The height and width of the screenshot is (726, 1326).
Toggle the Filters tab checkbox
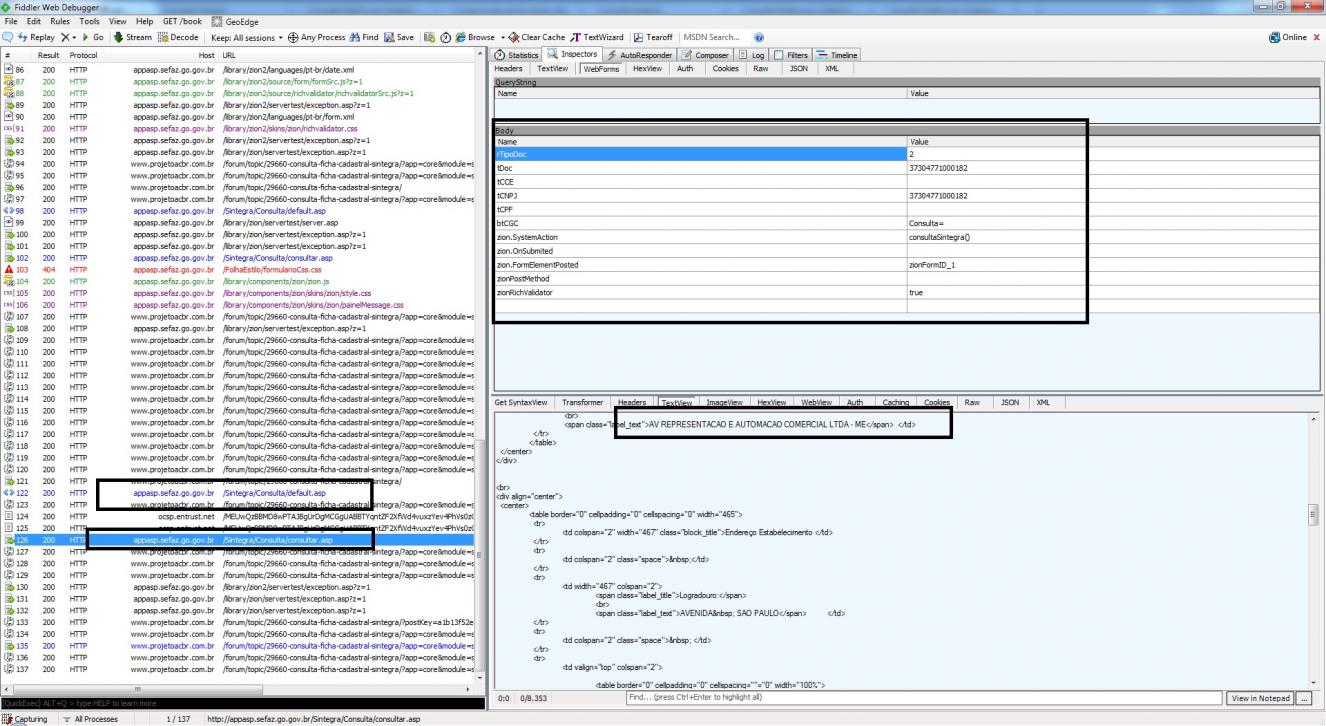pyautogui.click(x=779, y=55)
